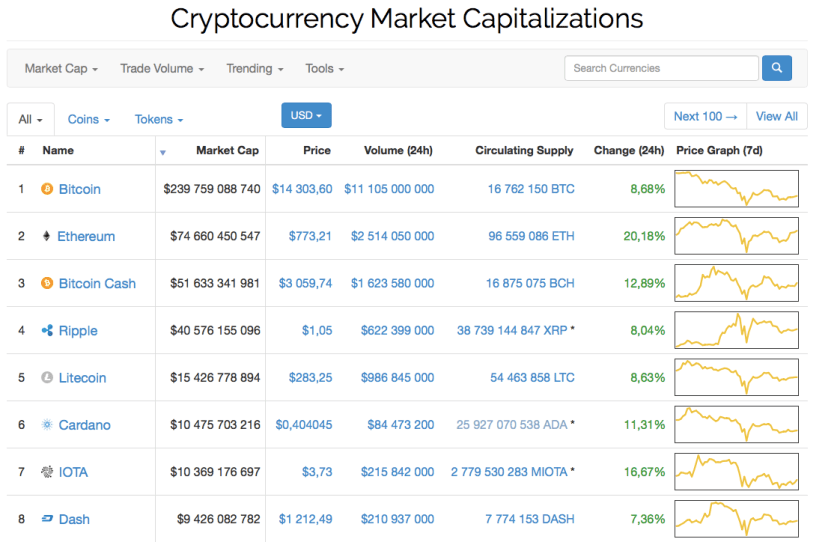Click the Dash logo icon

click(47, 519)
